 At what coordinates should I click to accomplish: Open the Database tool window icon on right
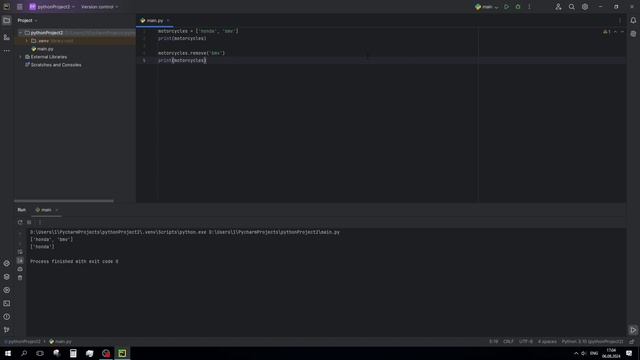pyautogui.click(x=633, y=34)
